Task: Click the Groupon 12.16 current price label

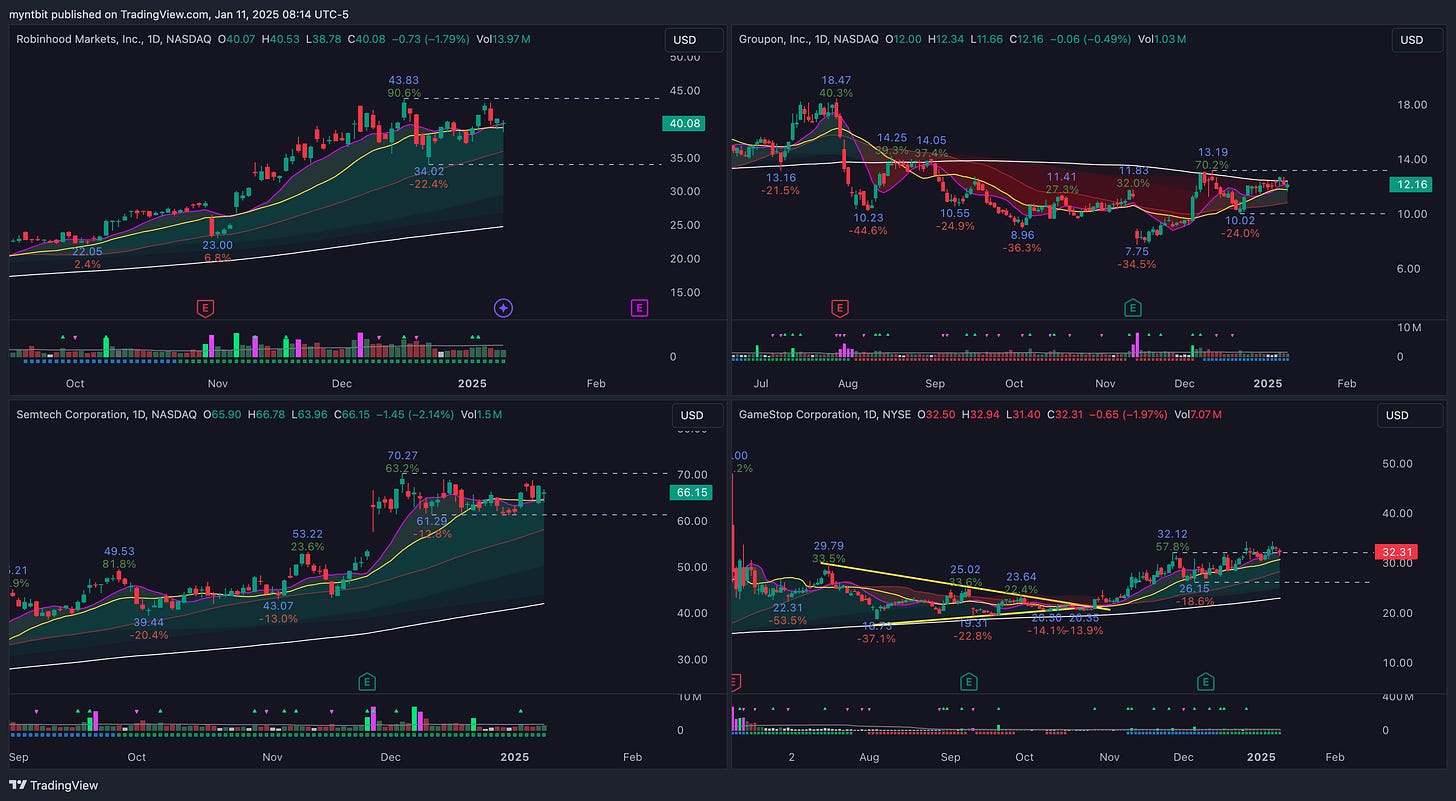Action: point(1411,185)
